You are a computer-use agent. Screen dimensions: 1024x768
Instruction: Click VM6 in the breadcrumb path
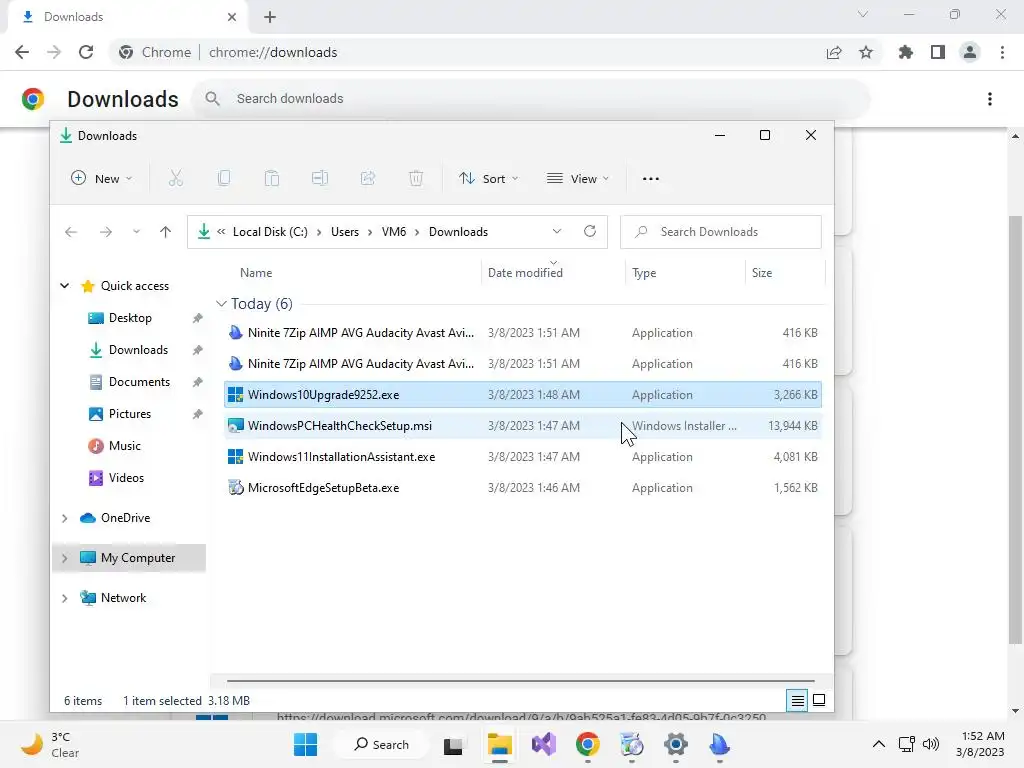tap(394, 232)
